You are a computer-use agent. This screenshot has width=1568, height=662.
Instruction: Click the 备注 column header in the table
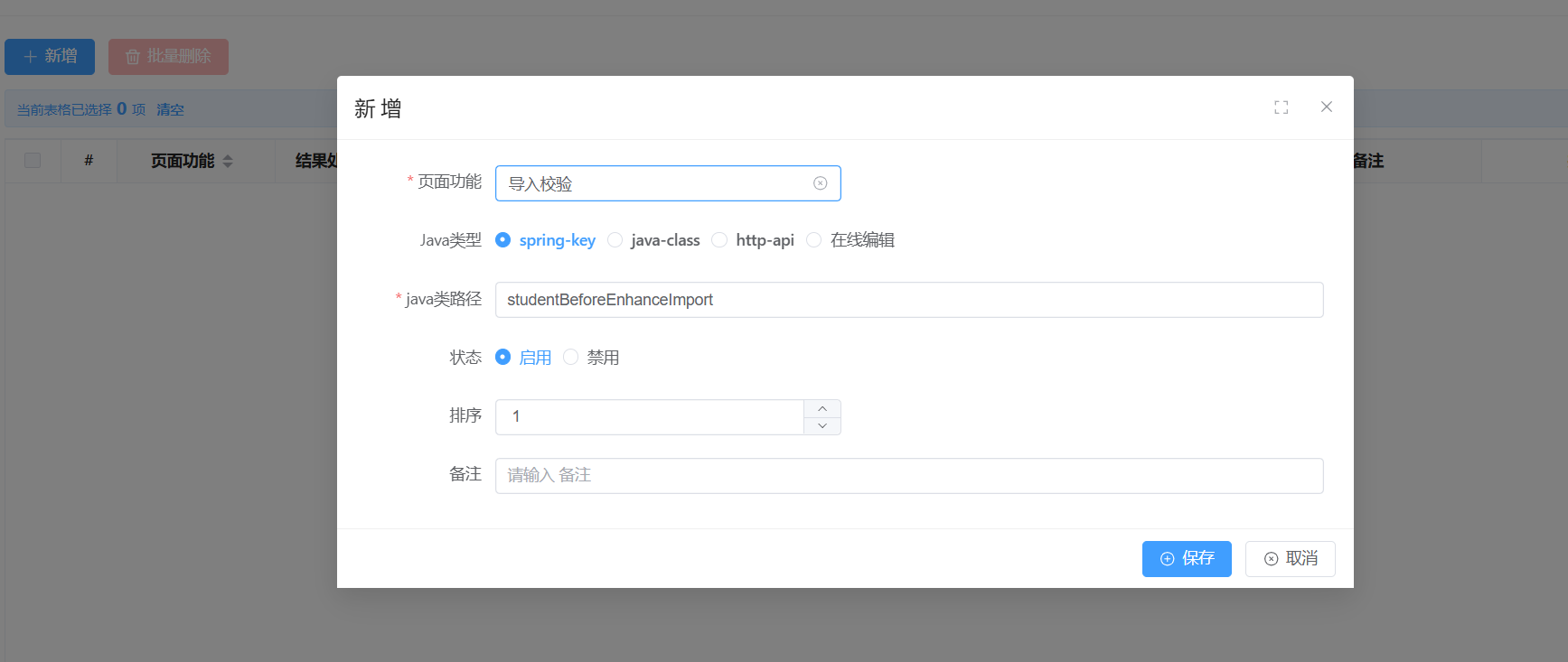click(1368, 161)
